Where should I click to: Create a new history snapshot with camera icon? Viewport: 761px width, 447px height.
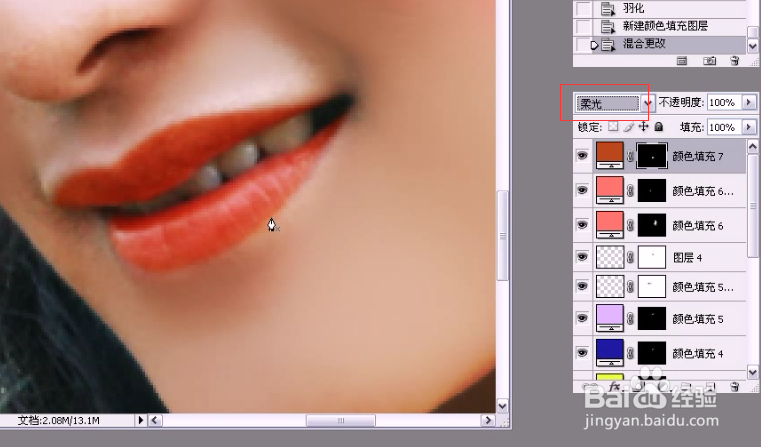tap(709, 61)
